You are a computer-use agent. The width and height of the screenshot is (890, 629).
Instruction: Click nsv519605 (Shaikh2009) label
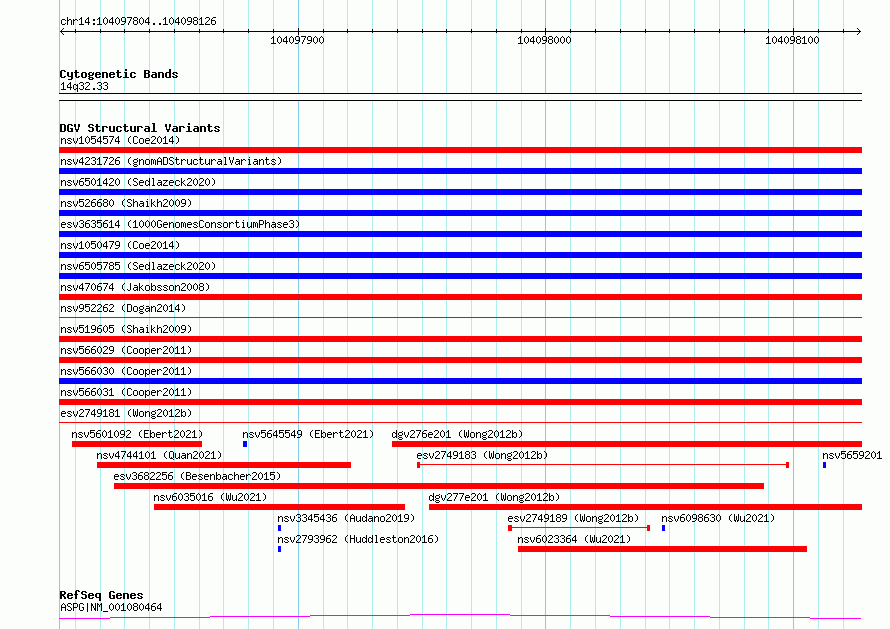(126, 329)
